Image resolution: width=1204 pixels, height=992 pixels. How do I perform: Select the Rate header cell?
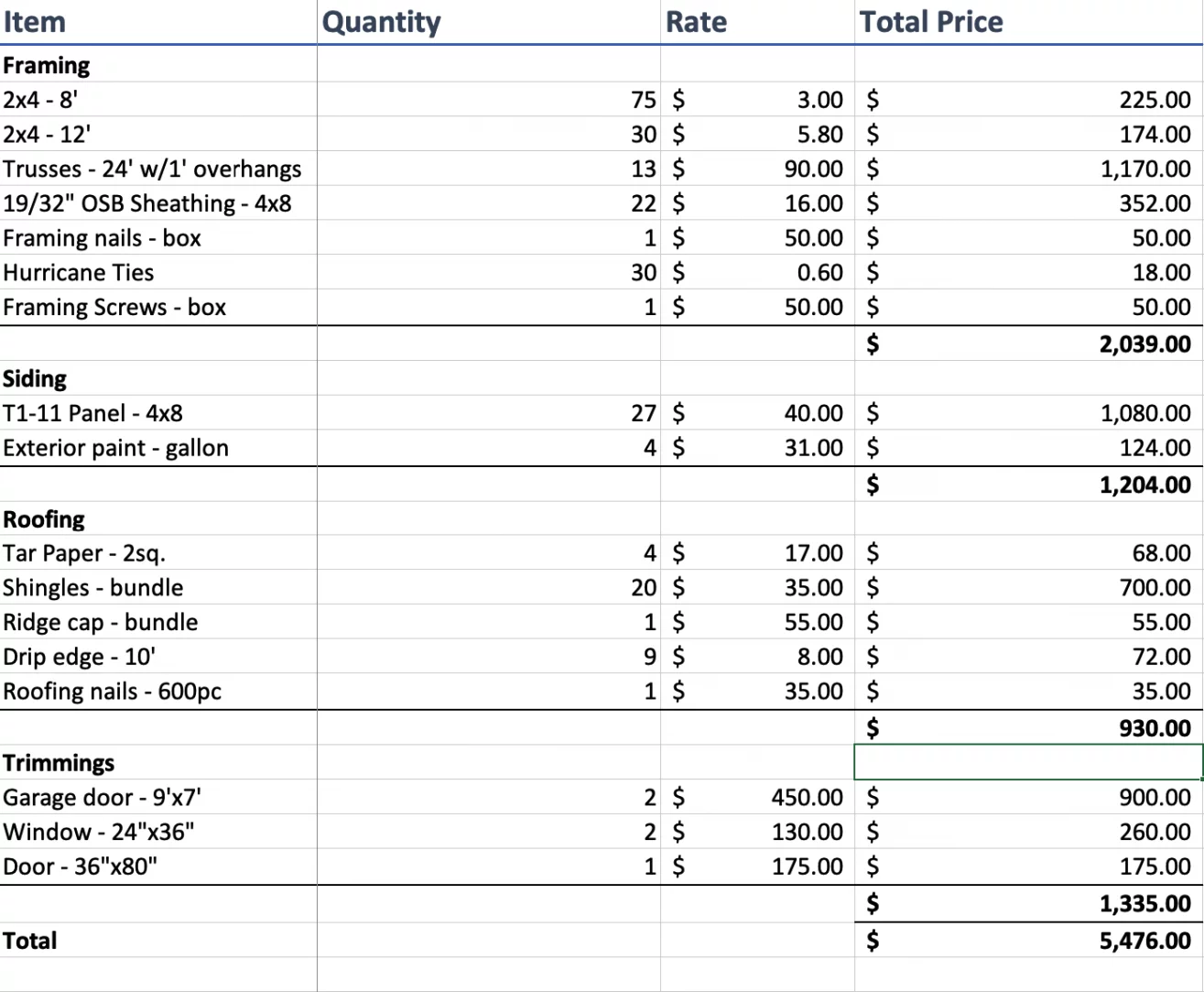coord(757,22)
